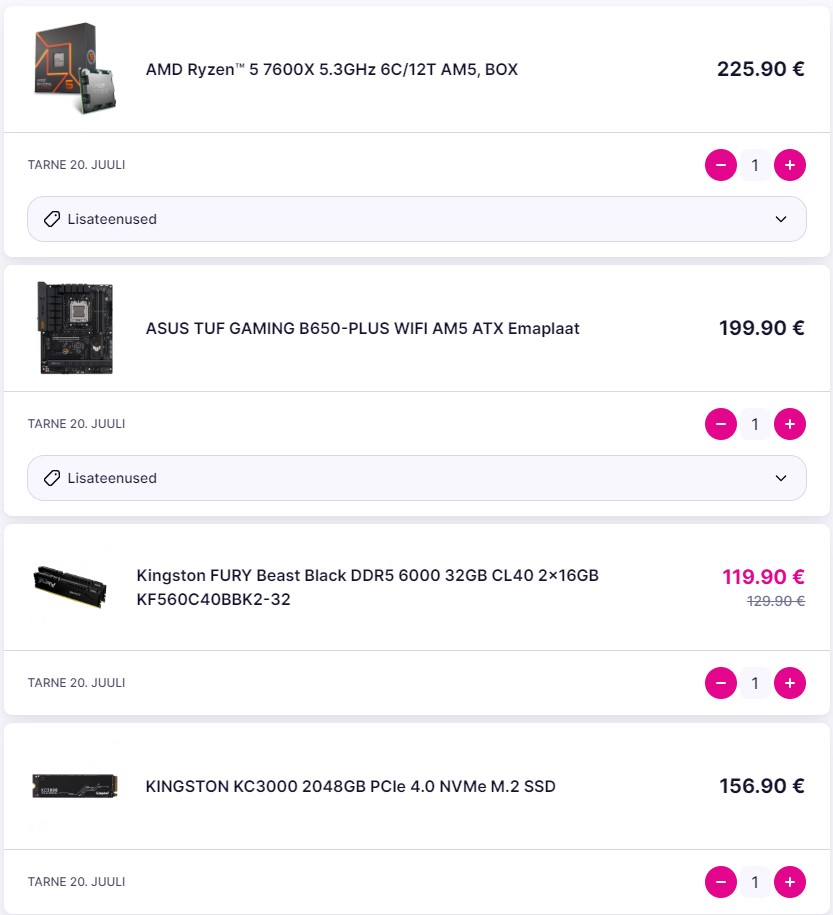Decrease Kingston KC3000 SSD quantity
Viewport: 833px width, 915px height.
point(720,882)
